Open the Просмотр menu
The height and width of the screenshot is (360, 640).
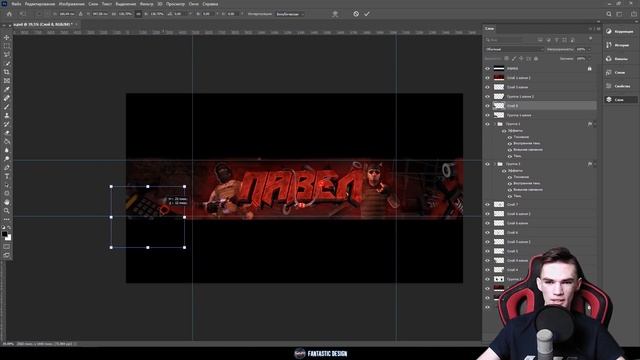[x=175, y=4]
